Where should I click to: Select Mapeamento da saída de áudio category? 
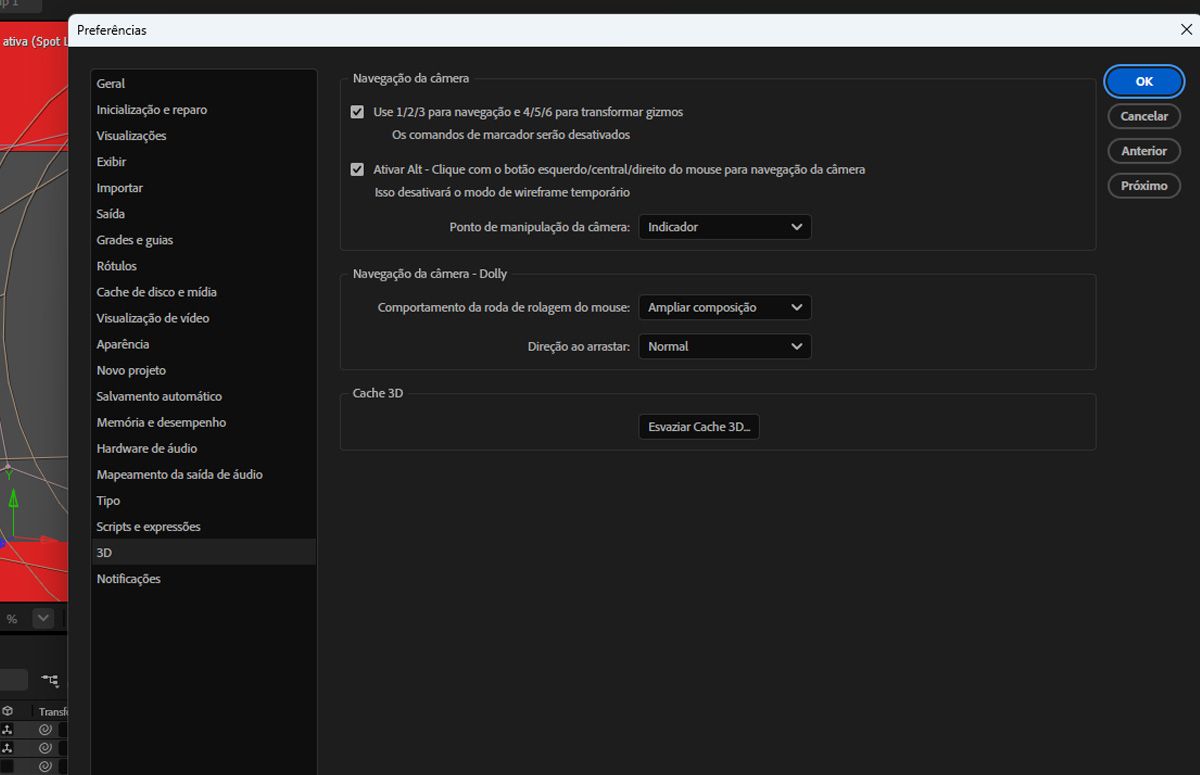click(203, 474)
